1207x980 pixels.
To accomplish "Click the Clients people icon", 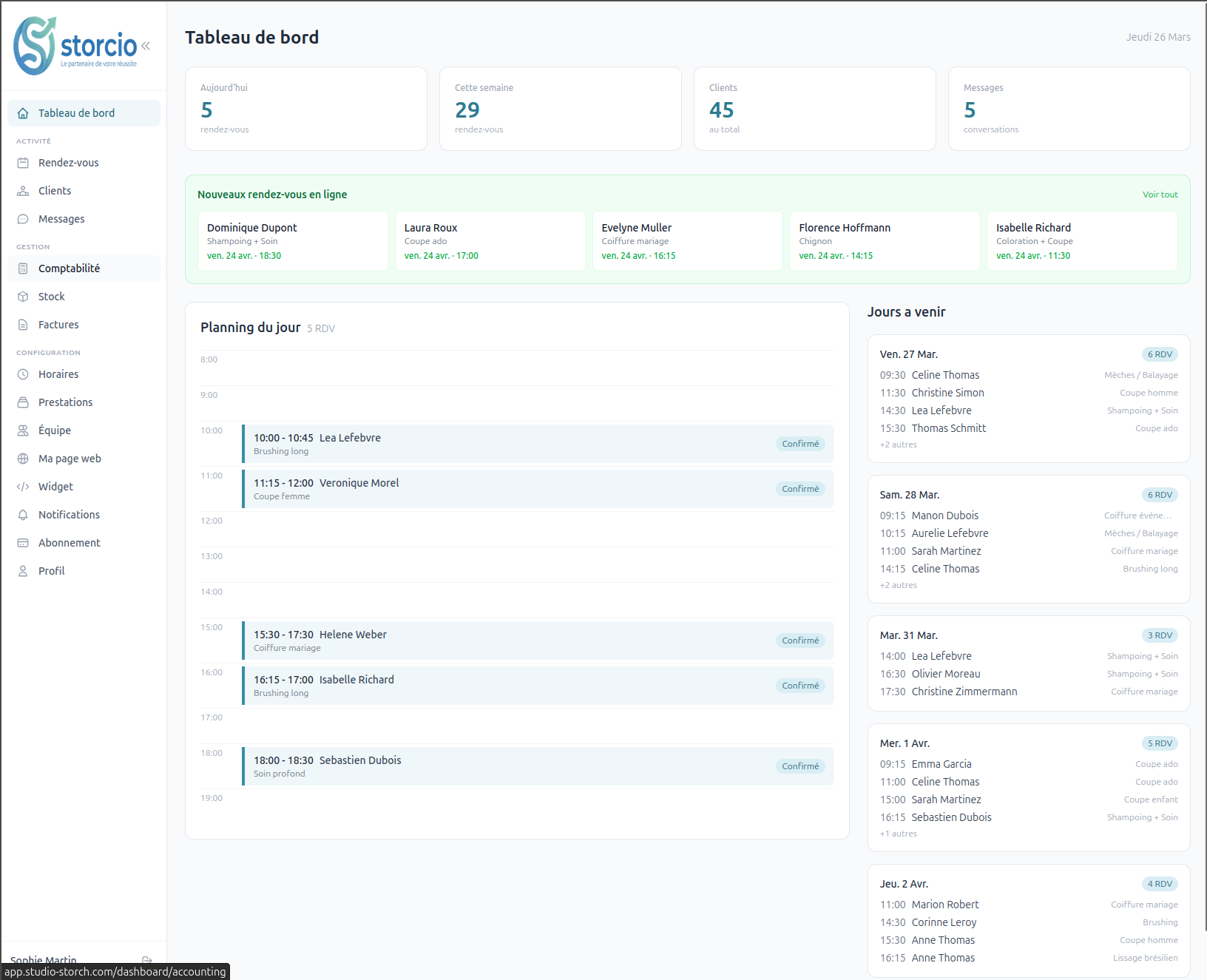I will coord(23,191).
